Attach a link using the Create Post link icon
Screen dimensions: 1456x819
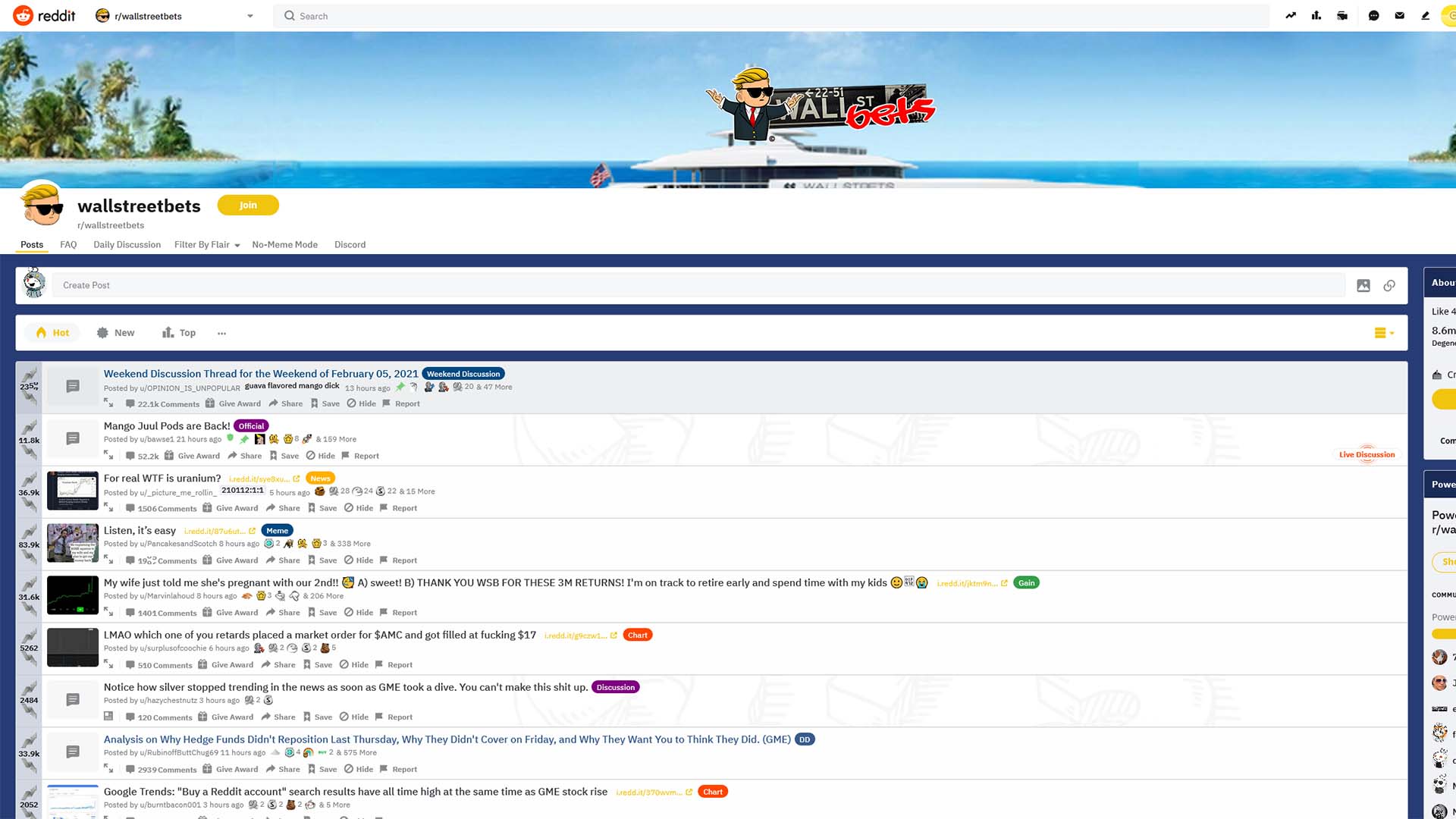tap(1389, 285)
